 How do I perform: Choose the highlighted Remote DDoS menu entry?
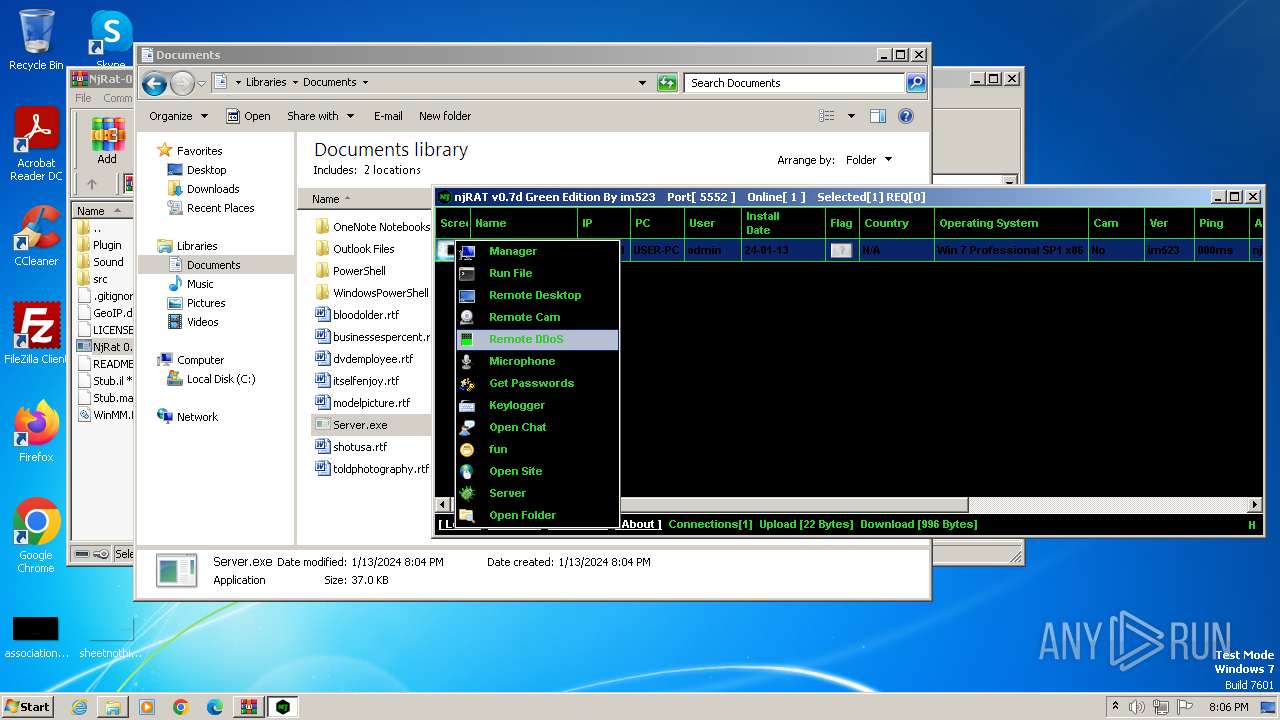click(537, 339)
